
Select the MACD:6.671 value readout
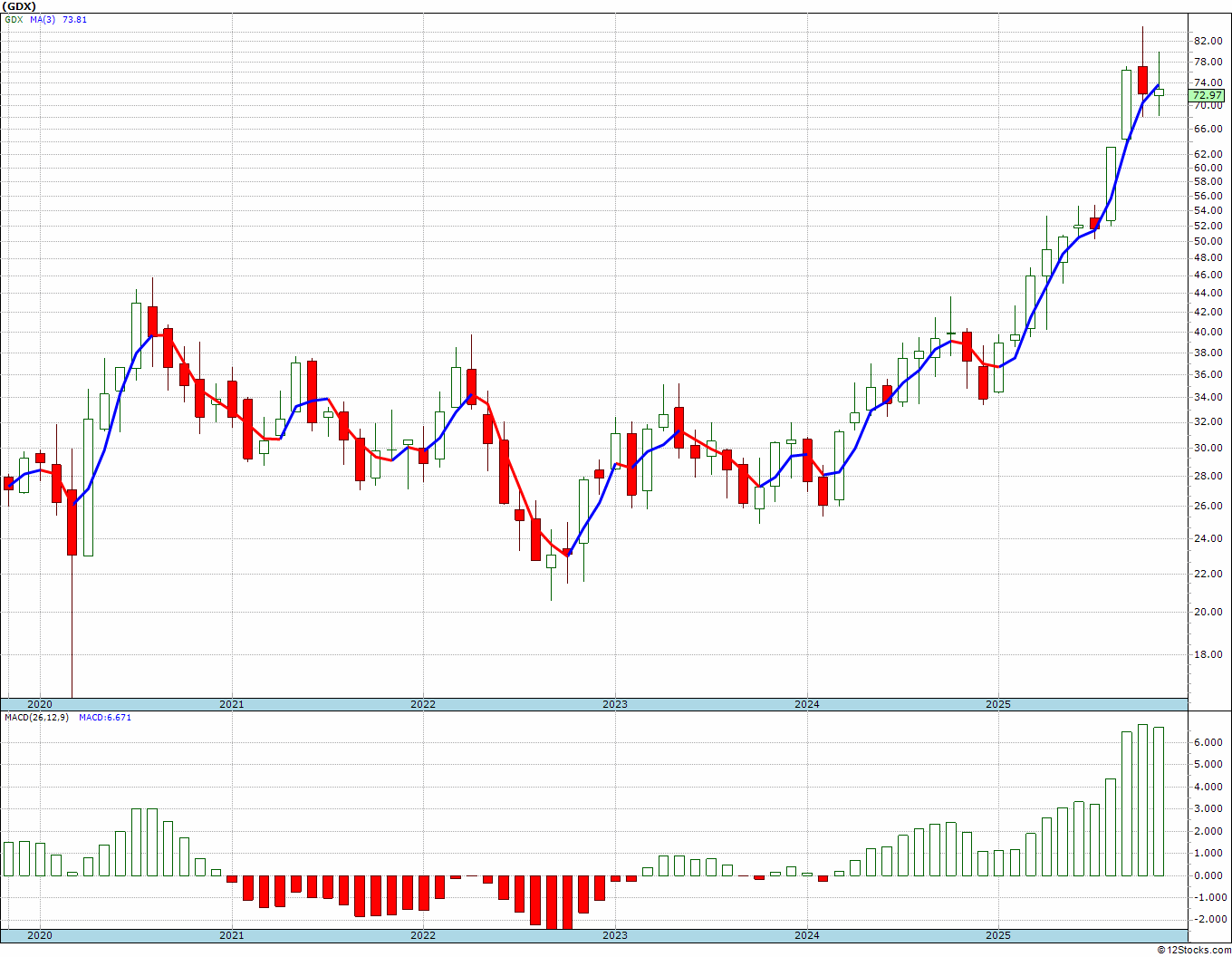(x=105, y=718)
